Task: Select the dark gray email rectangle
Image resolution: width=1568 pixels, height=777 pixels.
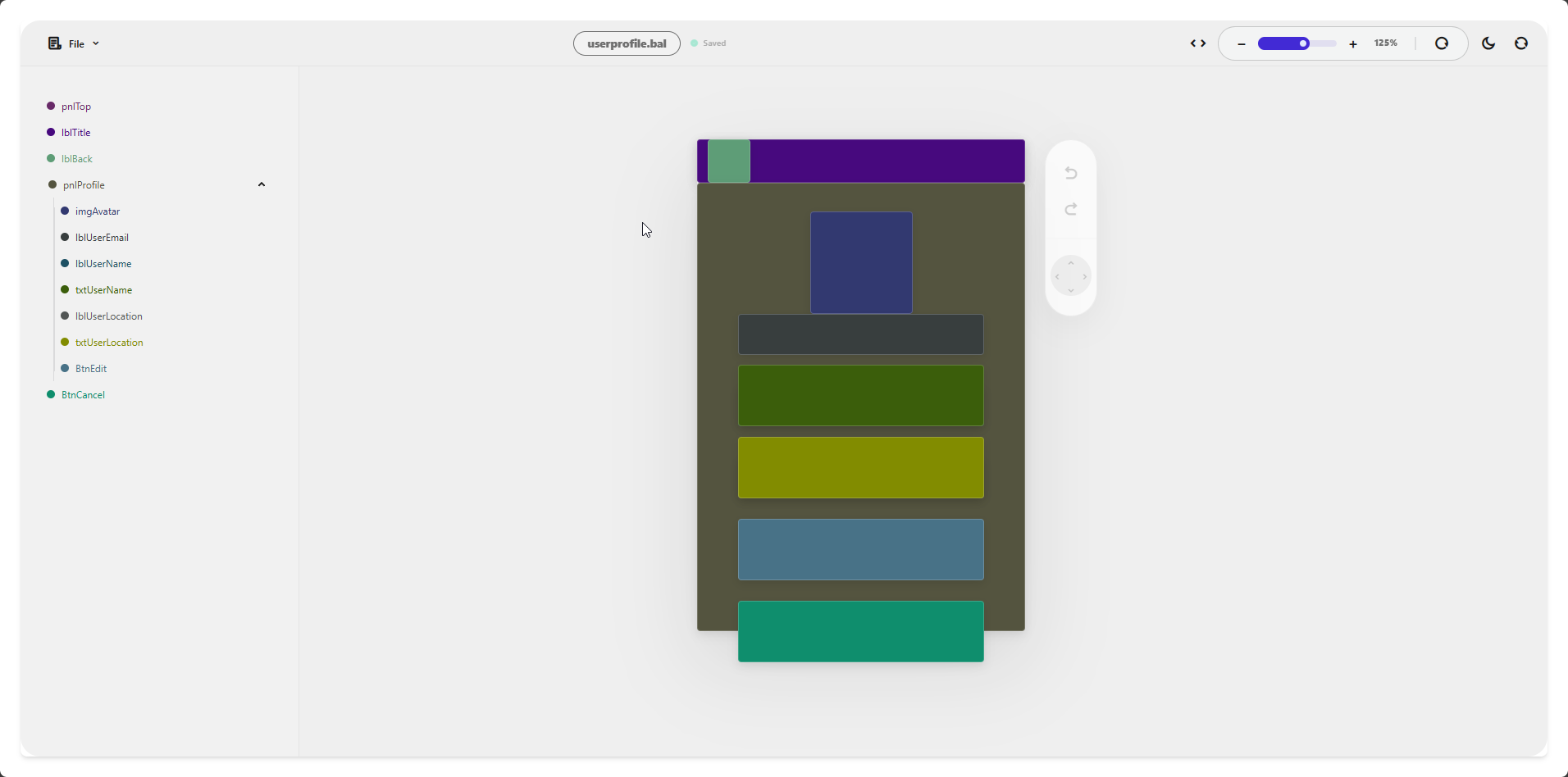Action: (861, 334)
